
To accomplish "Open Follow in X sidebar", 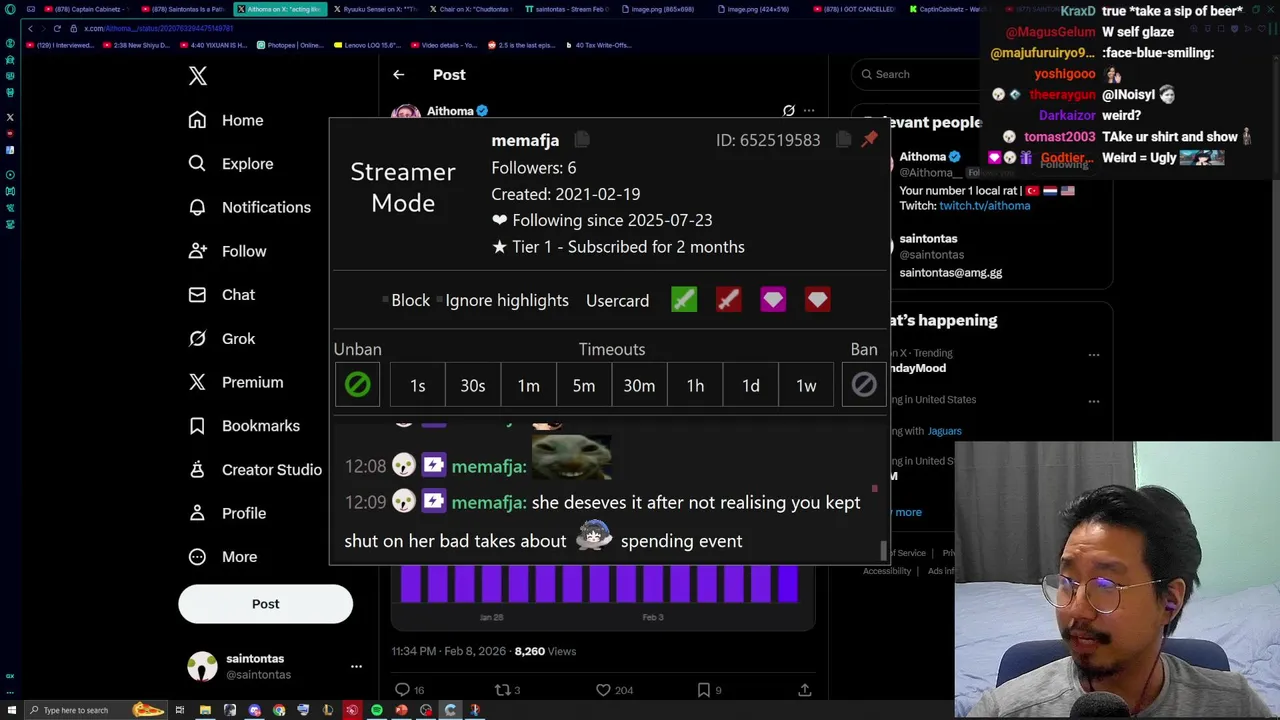I will [x=228, y=251].
